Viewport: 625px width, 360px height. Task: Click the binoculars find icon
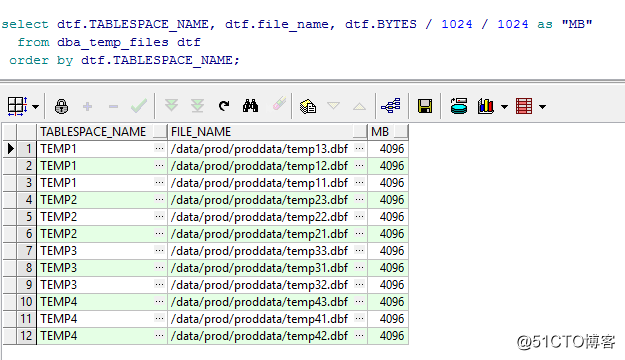[250, 106]
